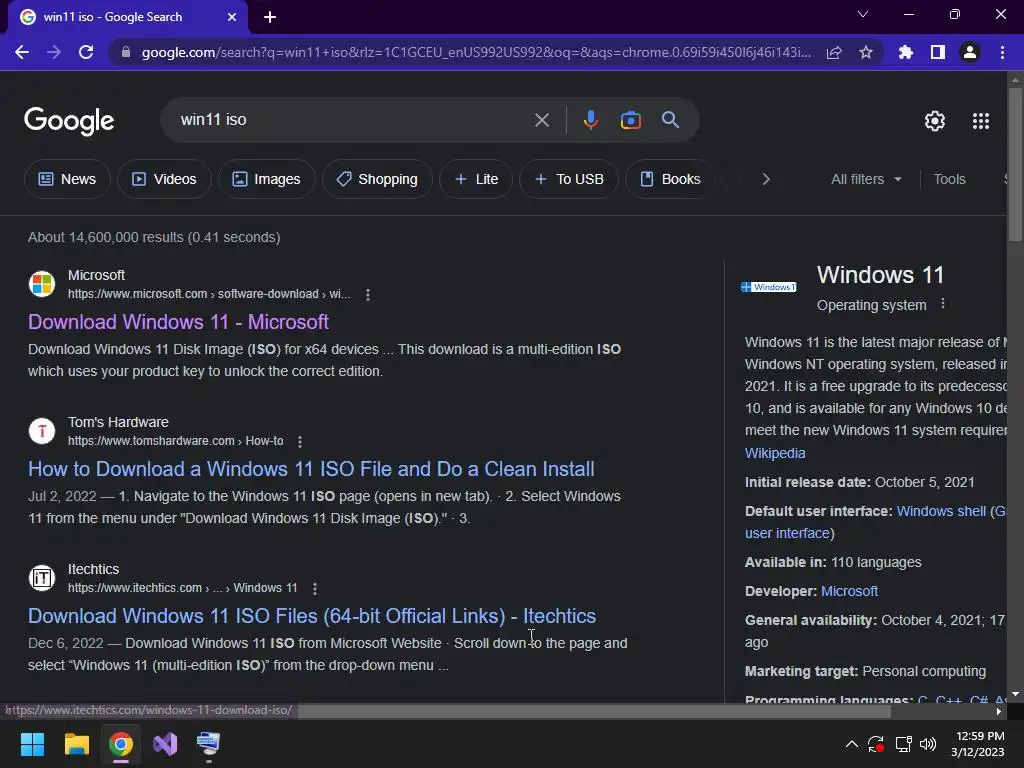Open Download Windows 11 - Microsoft result
Viewport: 1024px width, 768px height.
tap(178, 322)
